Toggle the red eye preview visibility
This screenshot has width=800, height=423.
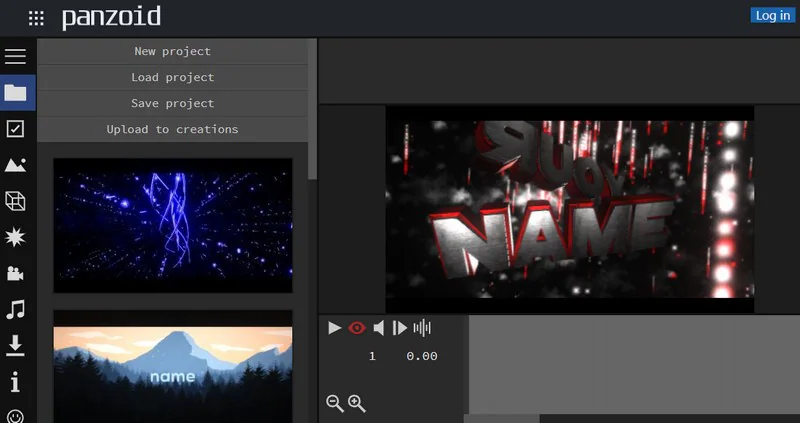(x=357, y=328)
